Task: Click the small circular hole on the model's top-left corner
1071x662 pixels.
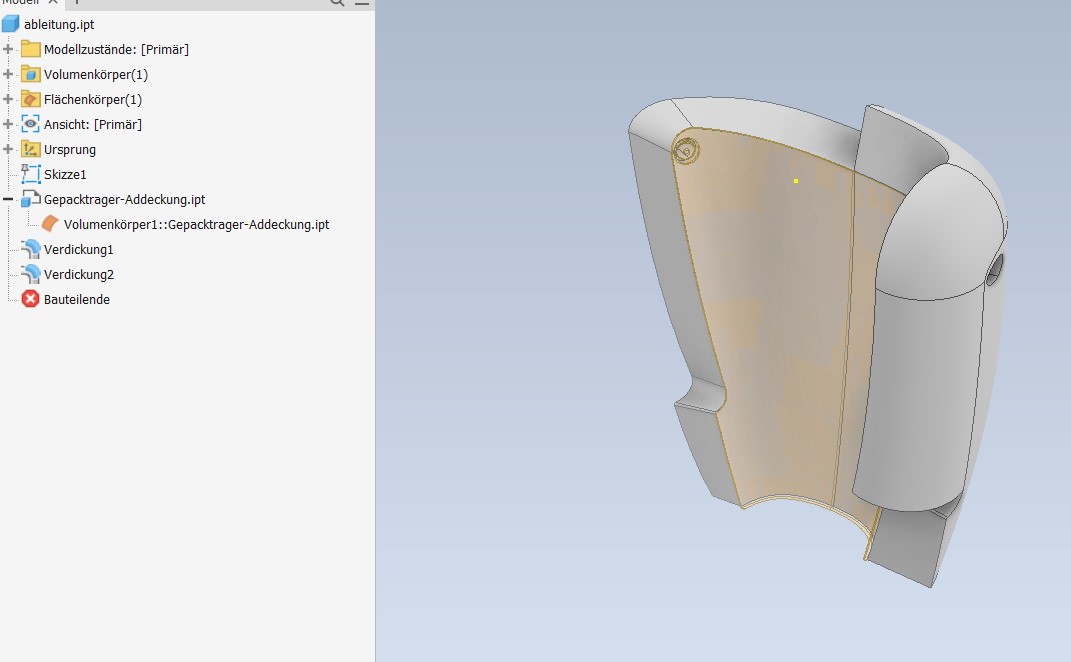Action: 686,150
